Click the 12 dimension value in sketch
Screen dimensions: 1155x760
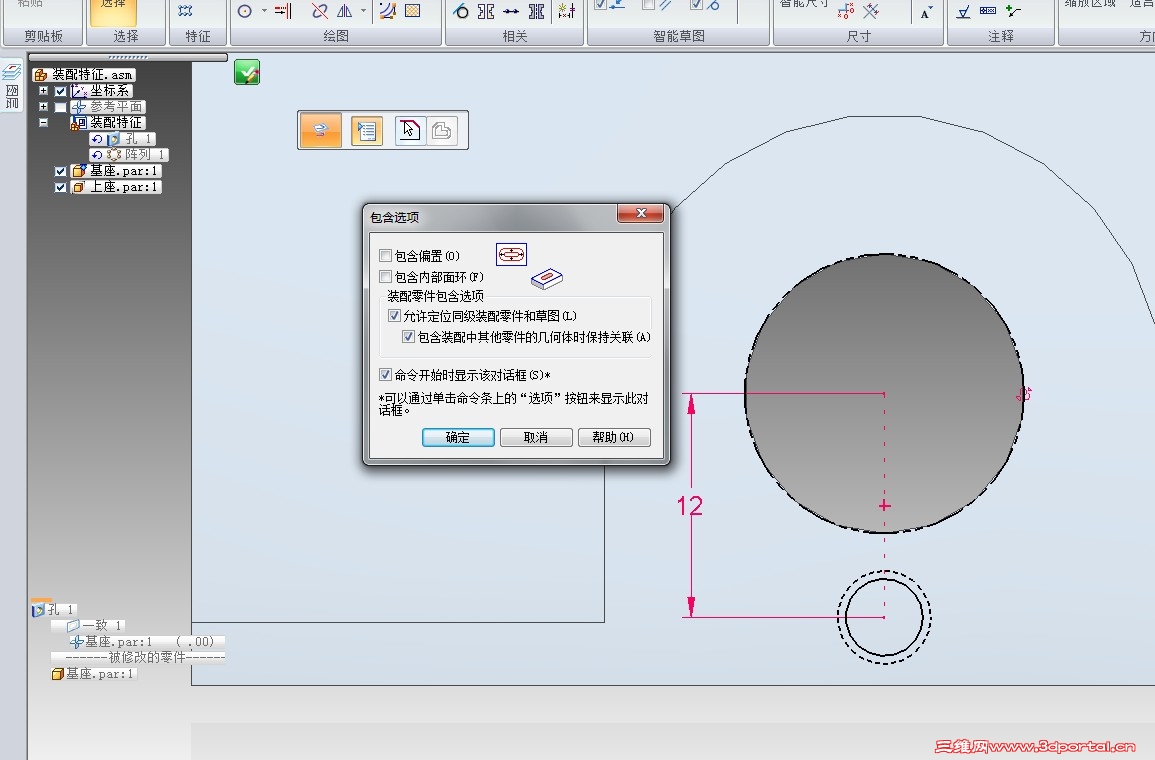click(689, 506)
